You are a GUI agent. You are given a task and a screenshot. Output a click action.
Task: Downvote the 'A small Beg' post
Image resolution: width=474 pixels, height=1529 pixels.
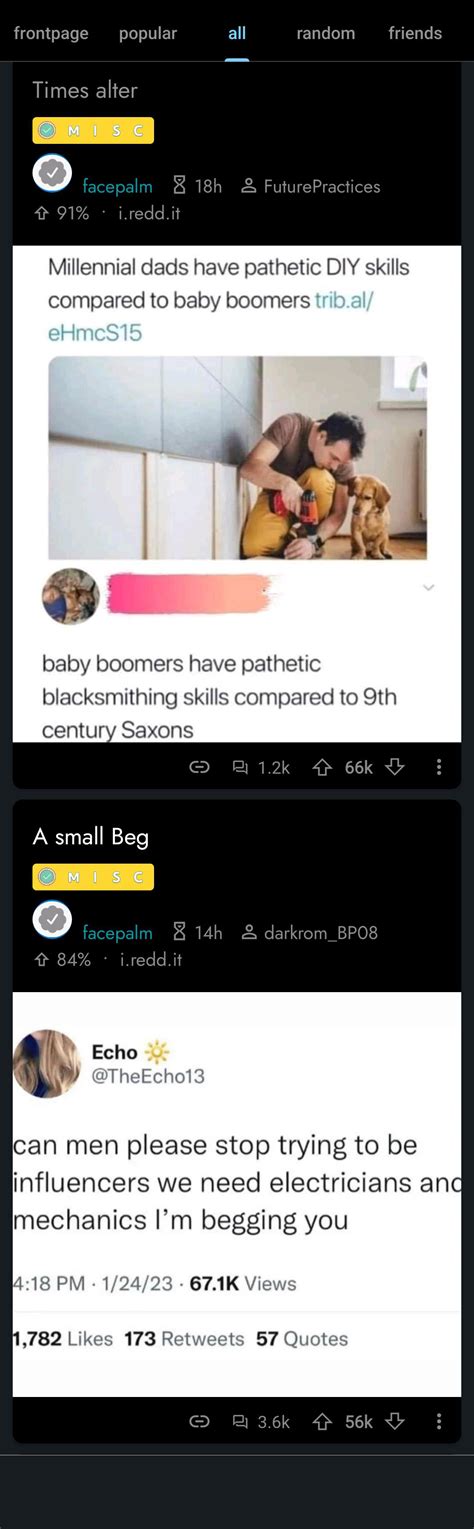tap(395, 1421)
